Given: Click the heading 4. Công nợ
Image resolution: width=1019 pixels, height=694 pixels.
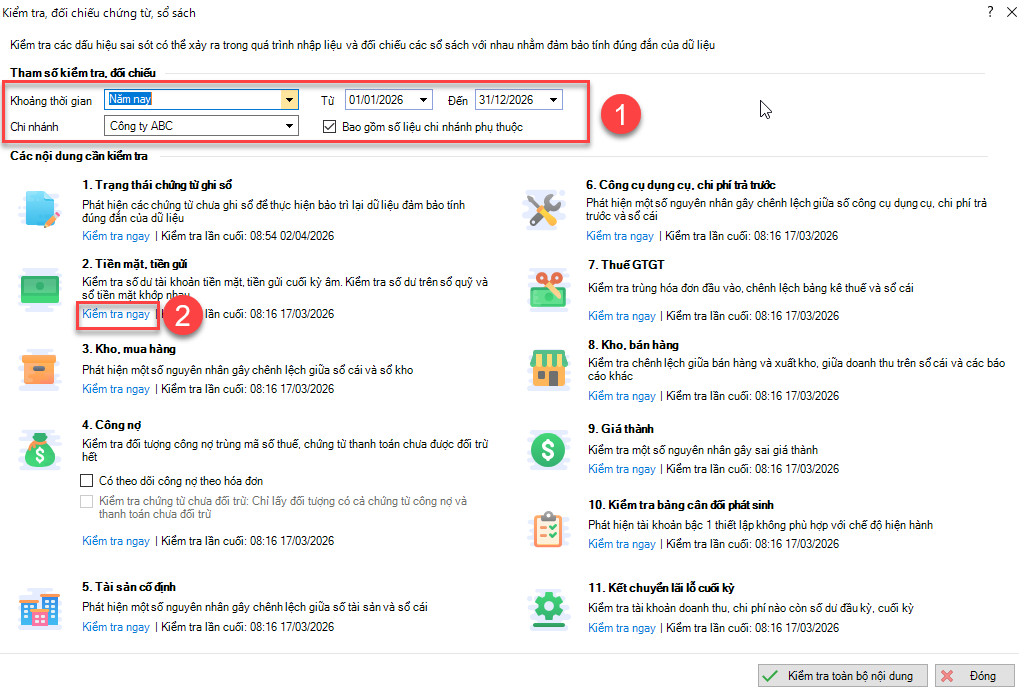Looking at the screenshot, I should click(111, 425).
